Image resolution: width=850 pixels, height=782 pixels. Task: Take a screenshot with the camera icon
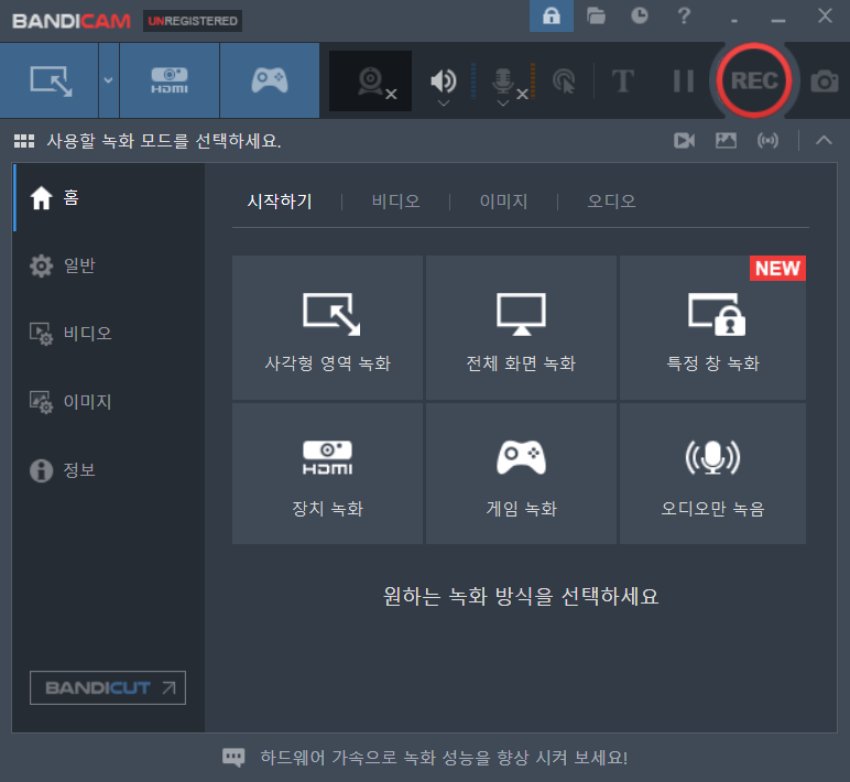point(824,82)
